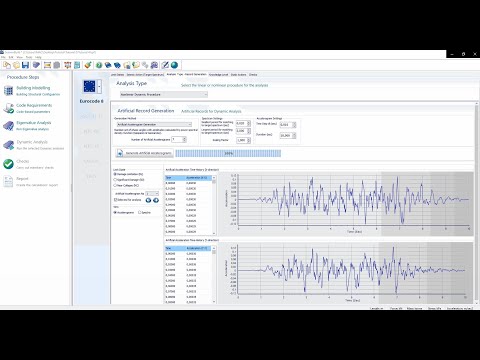The image size is (480, 360).
Task: Switch to the Knowledge Level tab
Action: pos(218,75)
